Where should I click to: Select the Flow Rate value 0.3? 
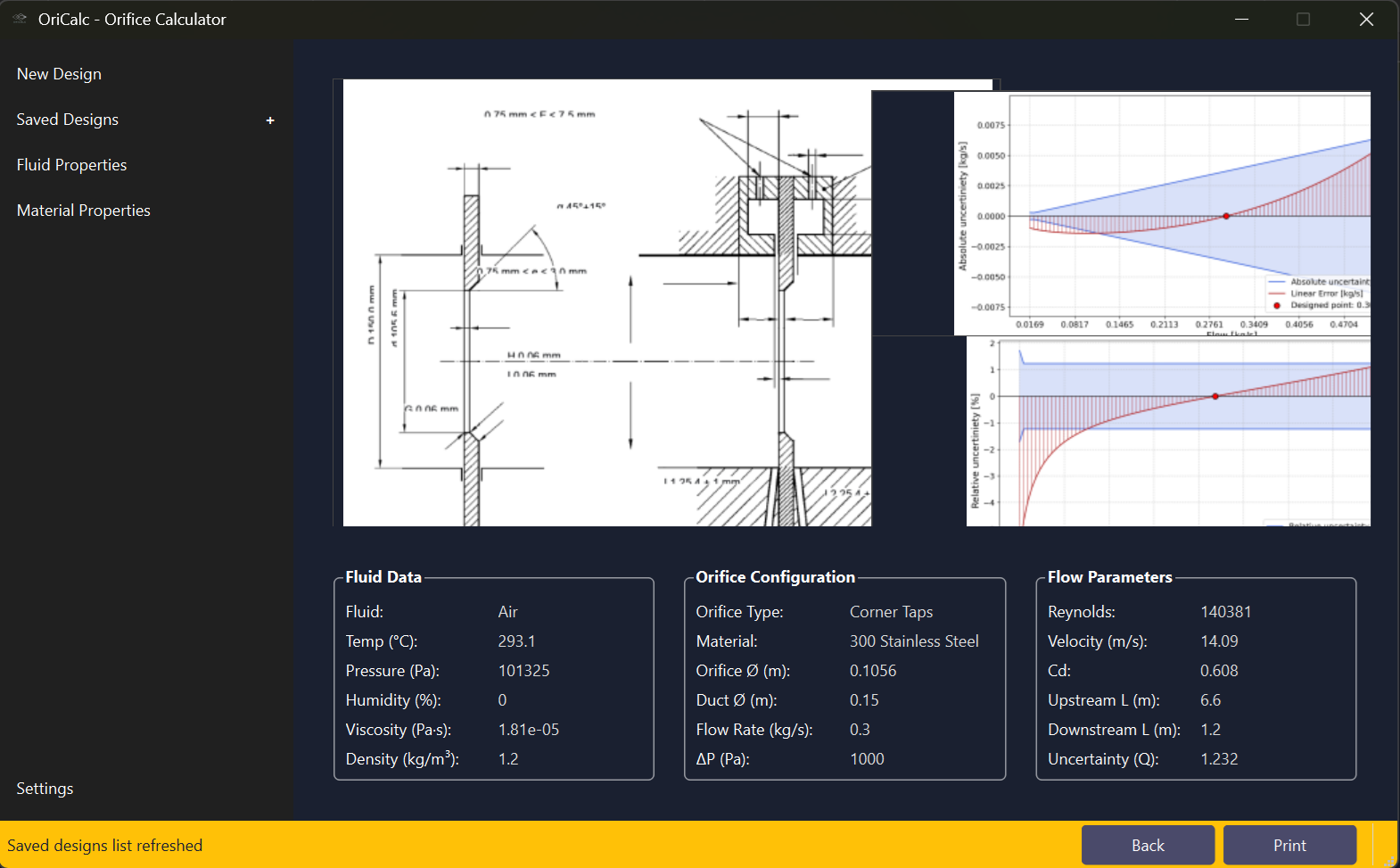(x=860, y=730)
